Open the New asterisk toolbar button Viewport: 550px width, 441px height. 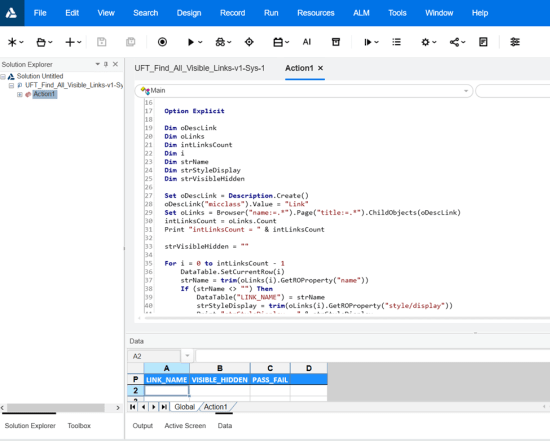[x=12, y=42]
